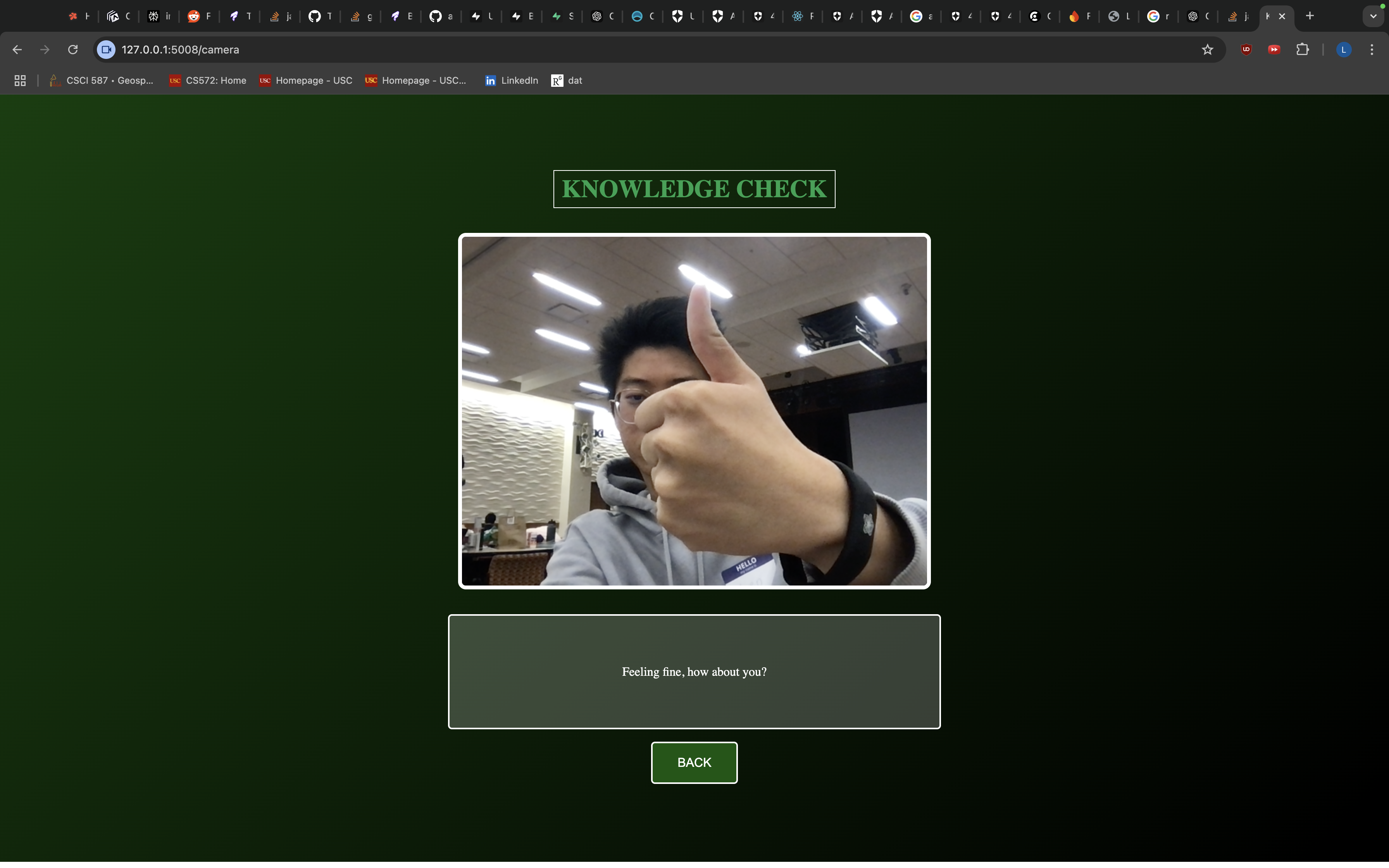Click the camera permission icon in address bar
Viewport: 1389px width, 868px height.
106,50
